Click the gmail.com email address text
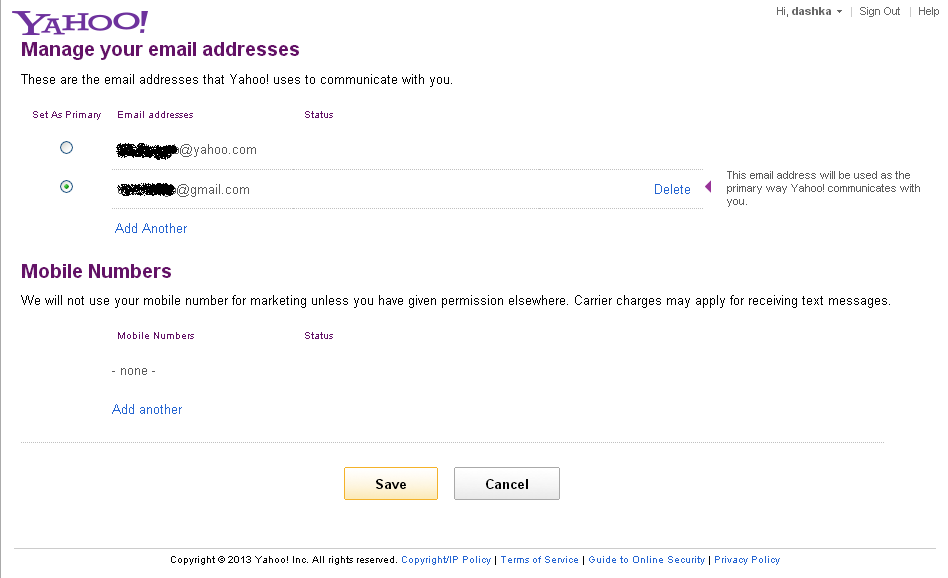 tap(183, 190)
